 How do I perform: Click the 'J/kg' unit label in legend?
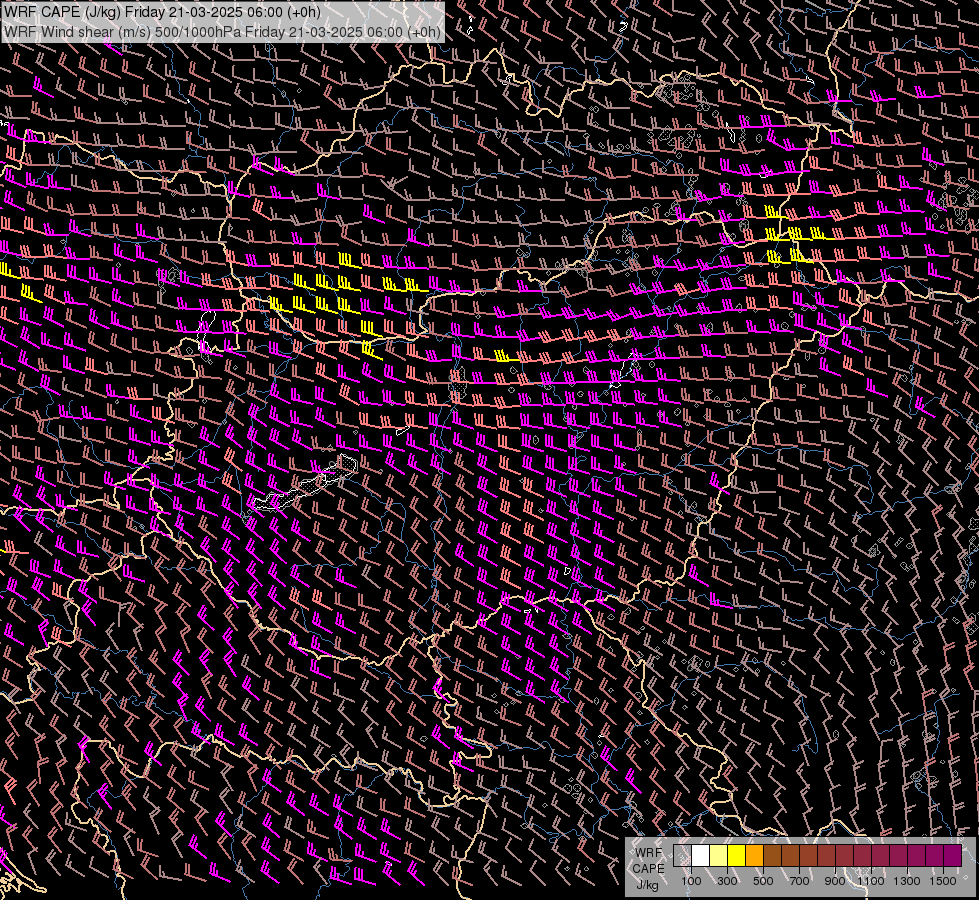pyautogui.click(x=647, y=885)
